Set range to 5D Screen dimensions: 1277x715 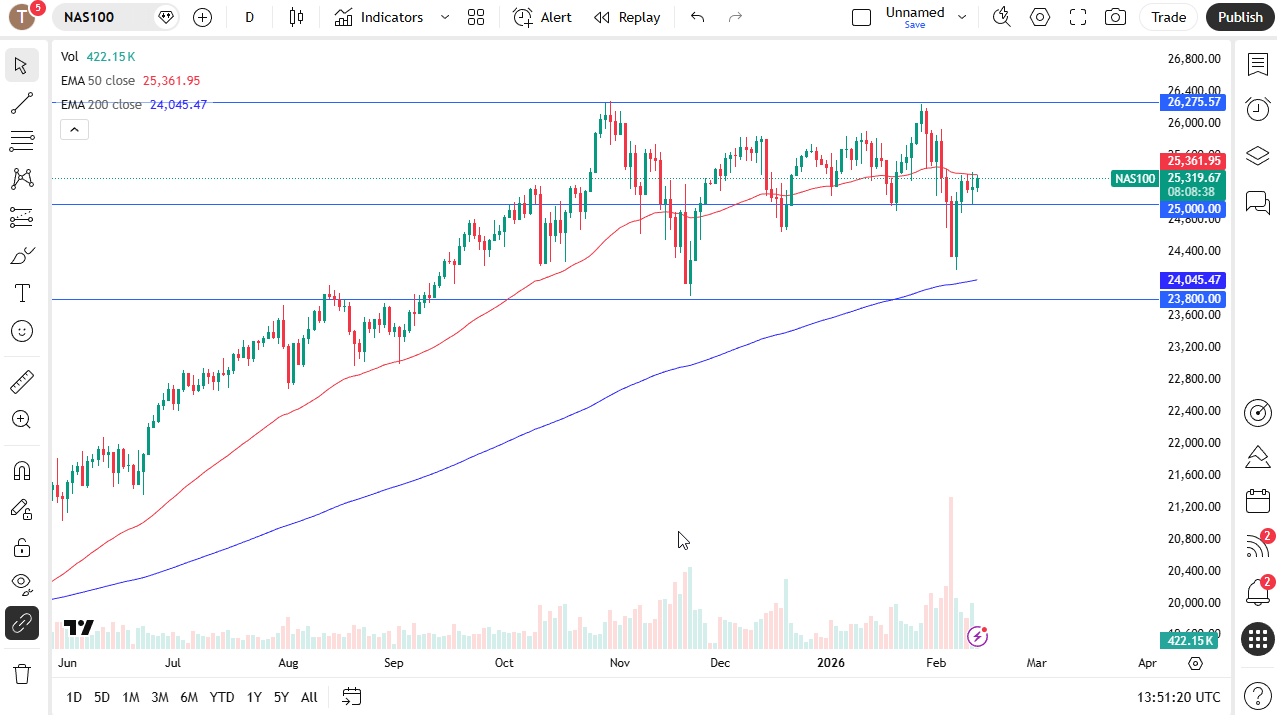(x=102, y=697)
